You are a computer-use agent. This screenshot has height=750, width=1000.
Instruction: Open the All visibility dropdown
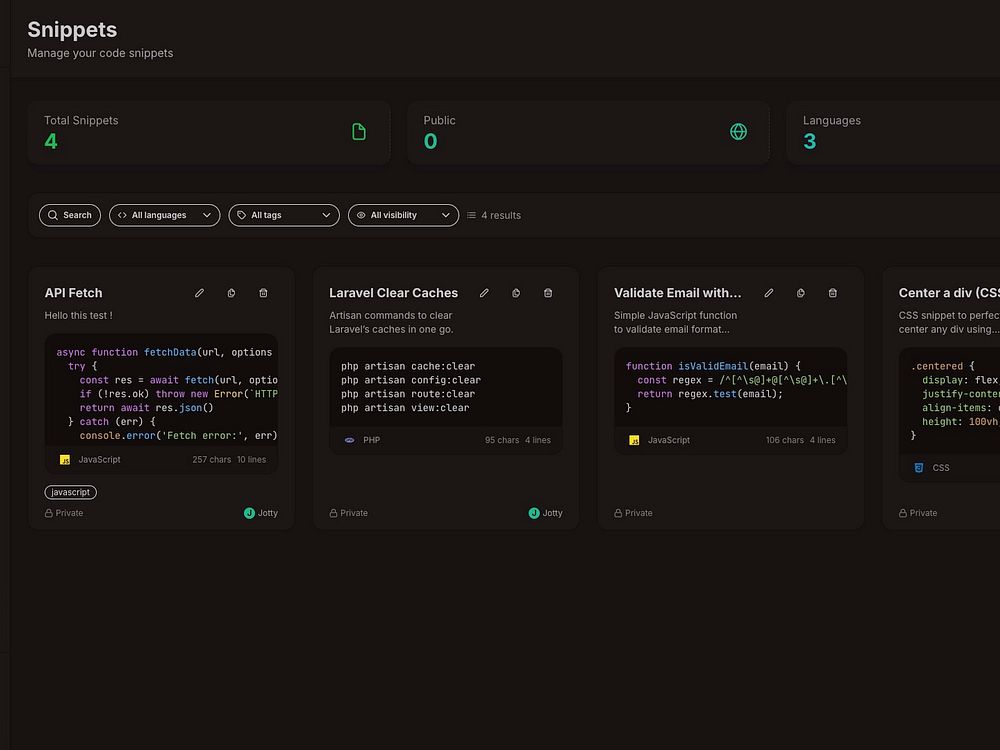tap(403, 216)
